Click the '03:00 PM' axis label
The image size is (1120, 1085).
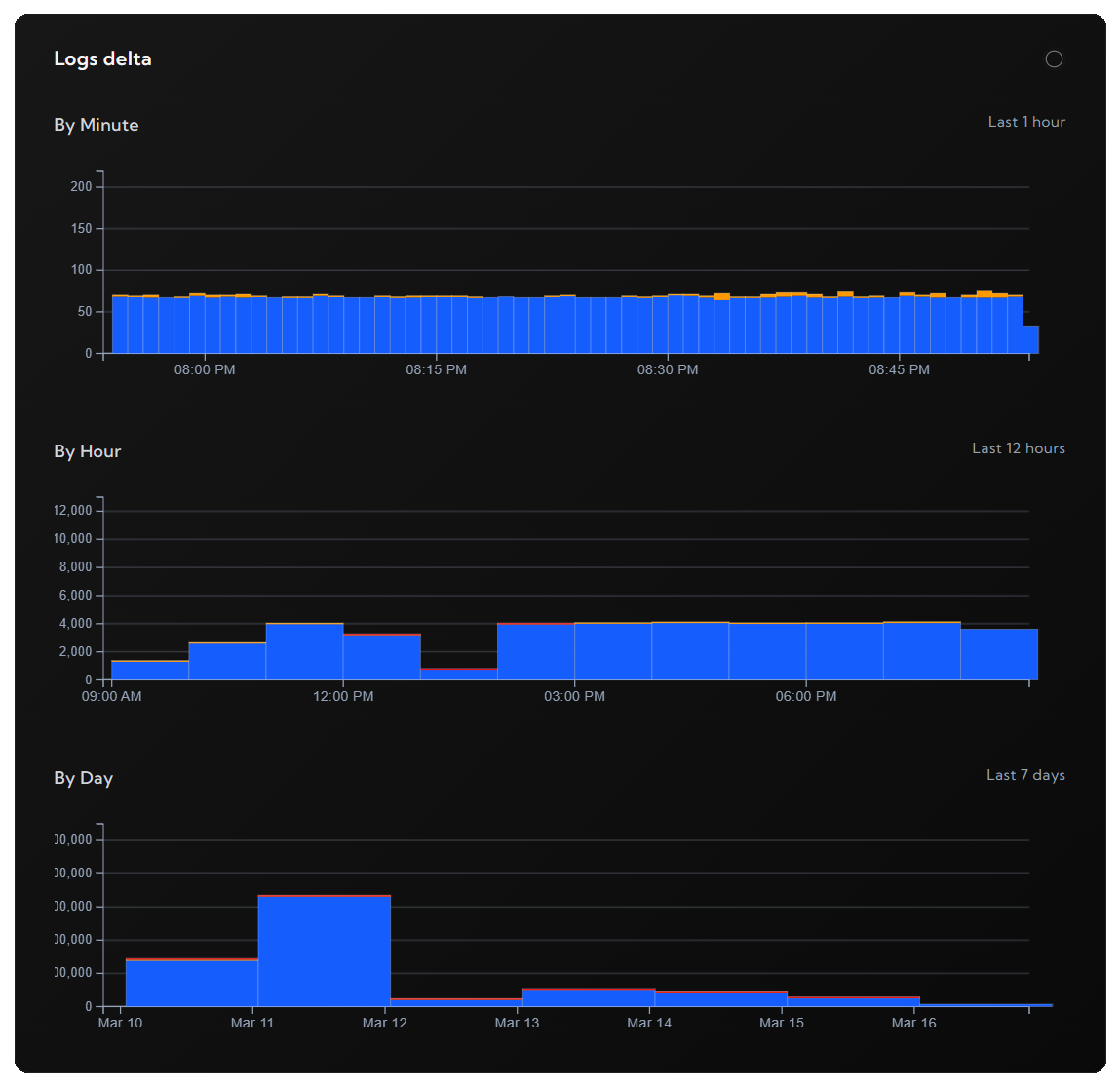click(x=575, y=696)
